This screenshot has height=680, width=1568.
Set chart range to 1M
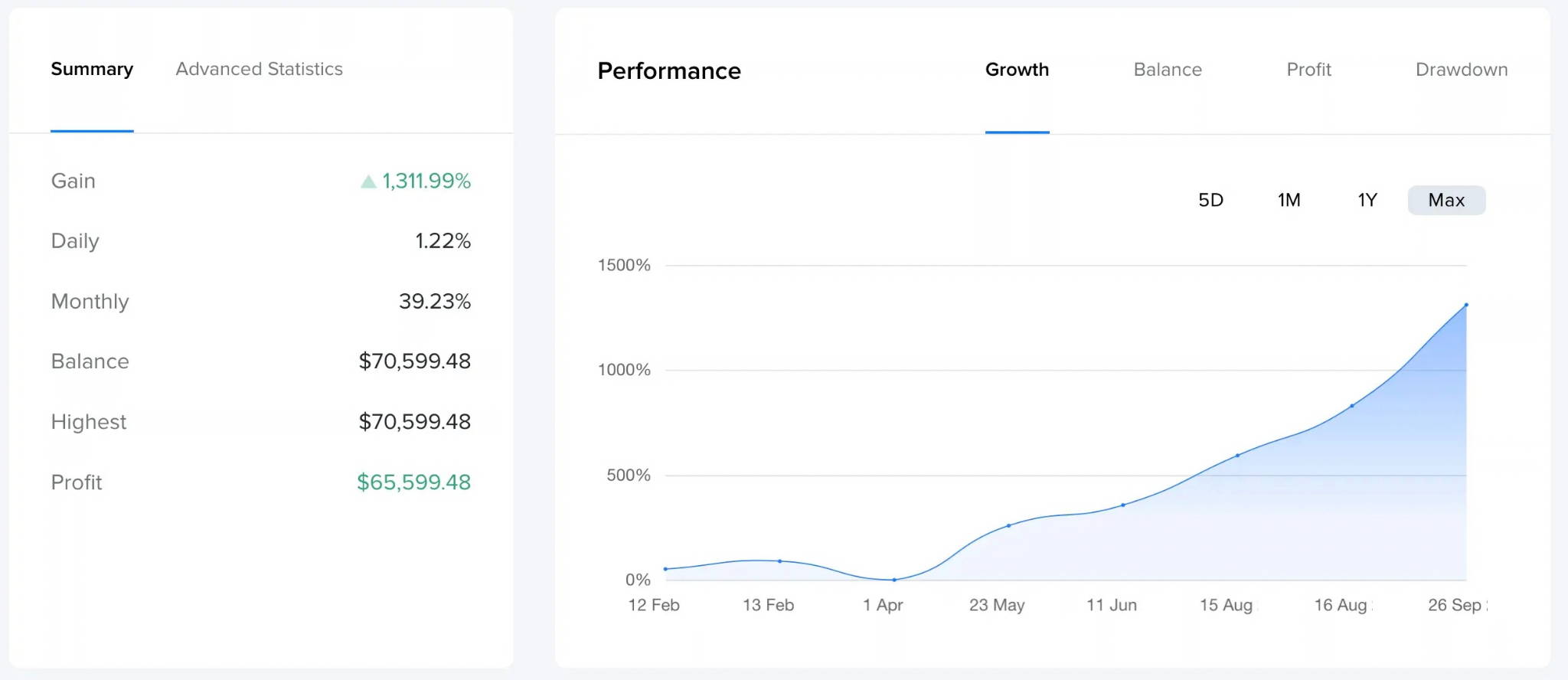[1289, 200]
